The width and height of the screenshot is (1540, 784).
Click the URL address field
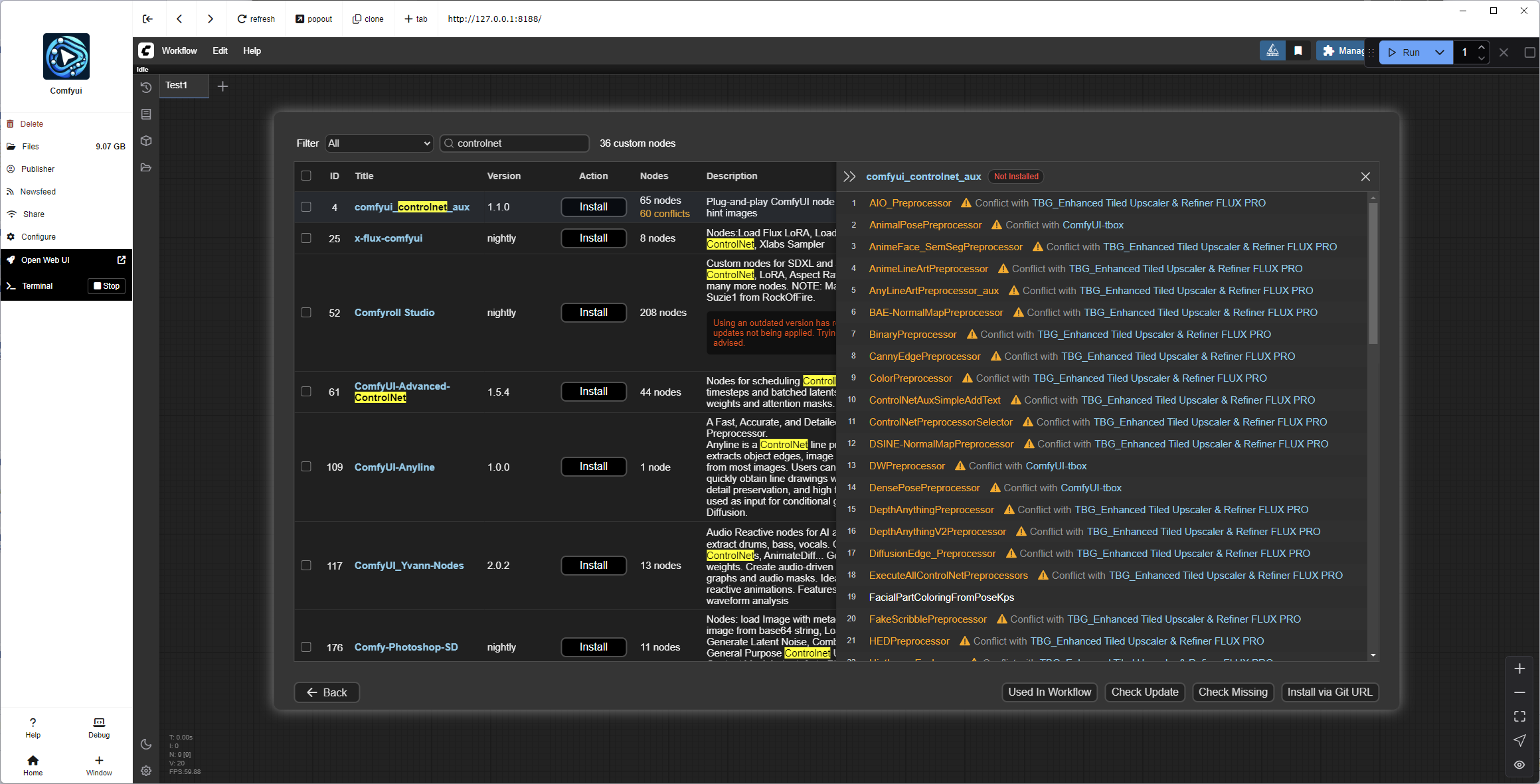click(494, 19)
